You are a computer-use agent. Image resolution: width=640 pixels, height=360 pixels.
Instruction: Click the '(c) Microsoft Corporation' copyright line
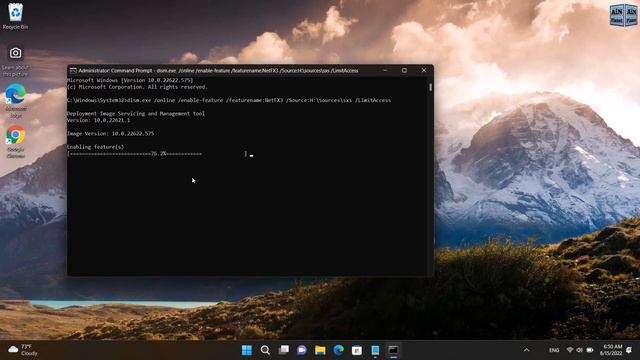click(x=138, y=87)
